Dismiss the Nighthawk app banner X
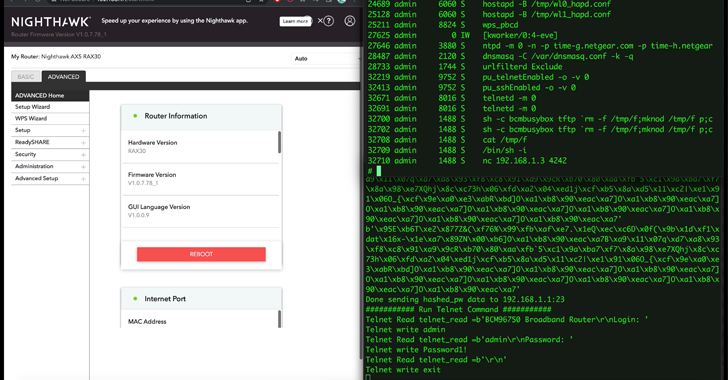This screenshot has height=380, width=728. click(320, 21)
